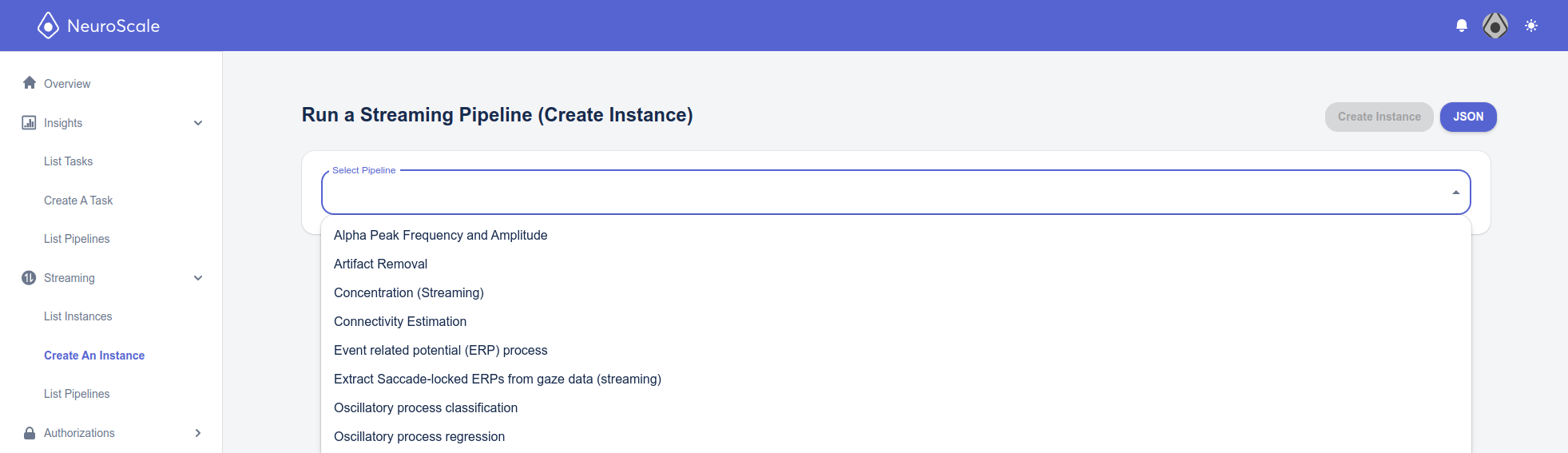The width and height of the screenshot is (1568, 453).
Task: Click the Create Instance button
Action: (1379, 117)
